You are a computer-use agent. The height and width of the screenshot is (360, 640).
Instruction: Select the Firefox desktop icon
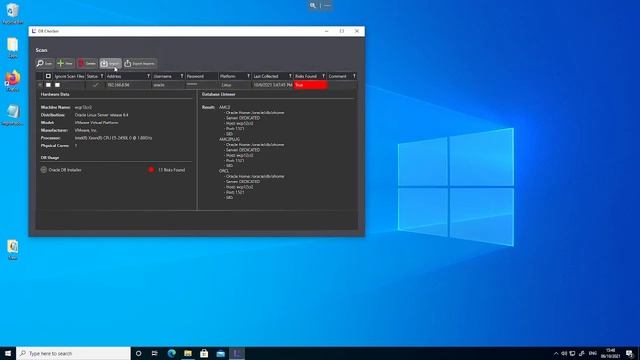click(x=13, y=80)
